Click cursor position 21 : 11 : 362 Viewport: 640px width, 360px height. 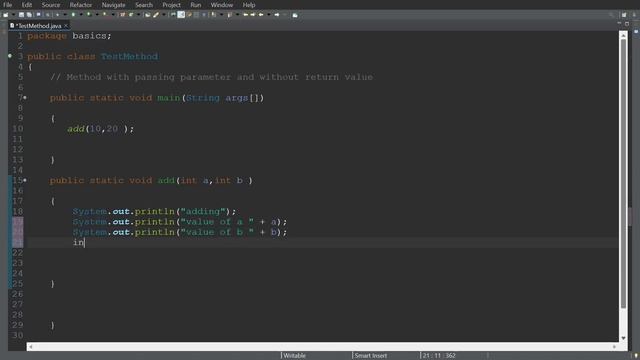(x=439, y=356)
